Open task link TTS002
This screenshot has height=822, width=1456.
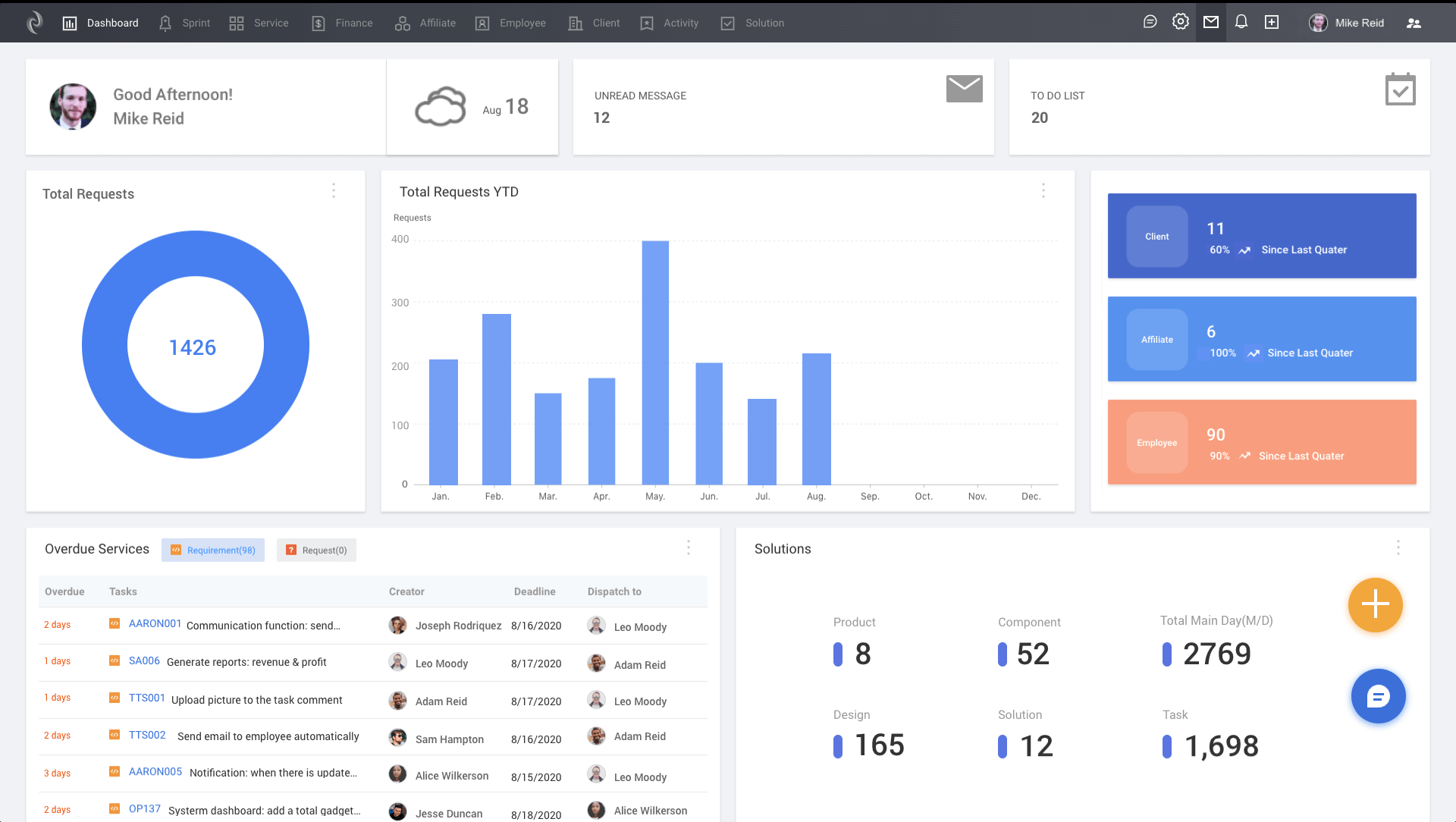147,735
